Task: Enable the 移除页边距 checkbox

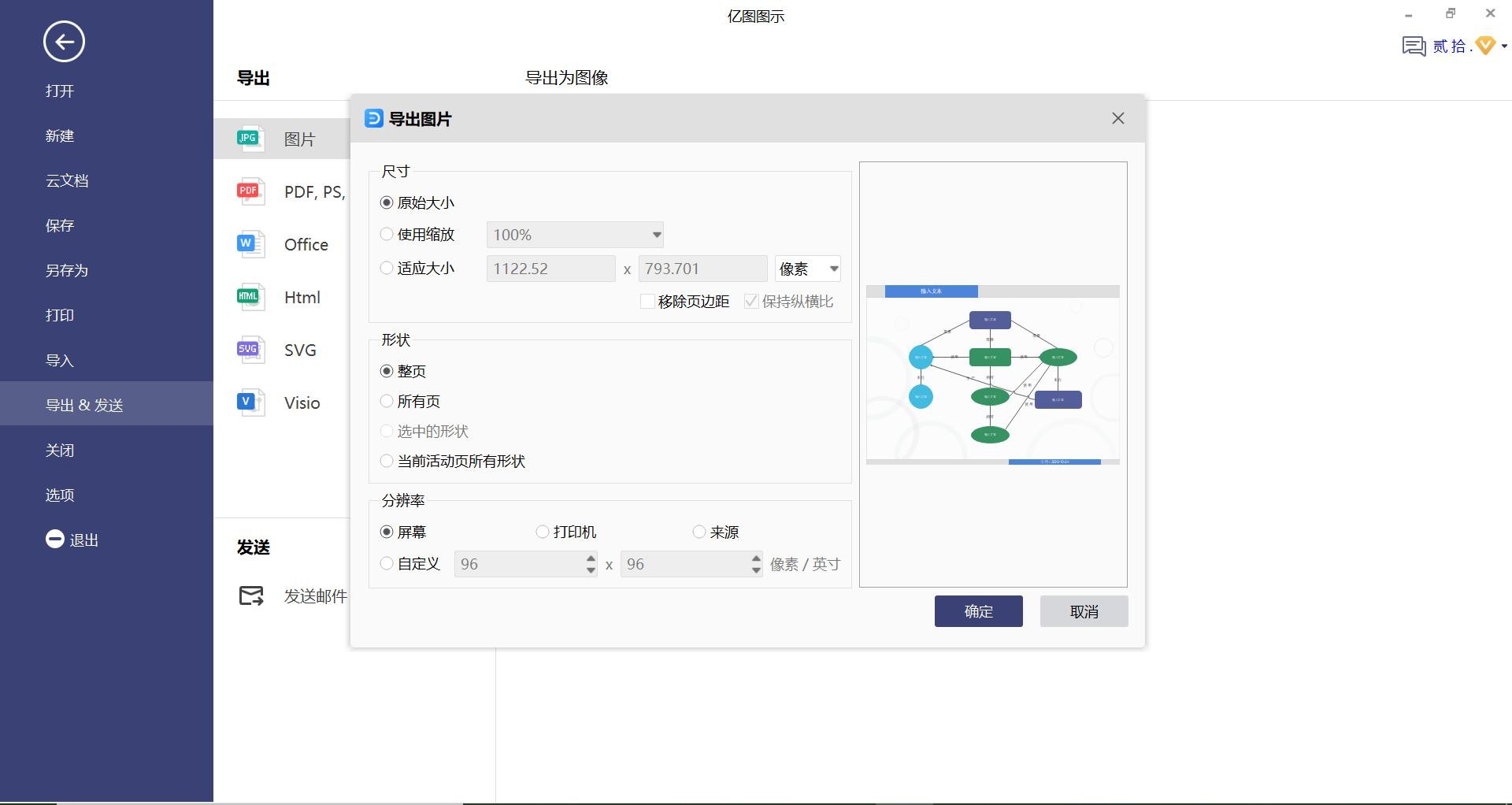Action: (647, 302)
